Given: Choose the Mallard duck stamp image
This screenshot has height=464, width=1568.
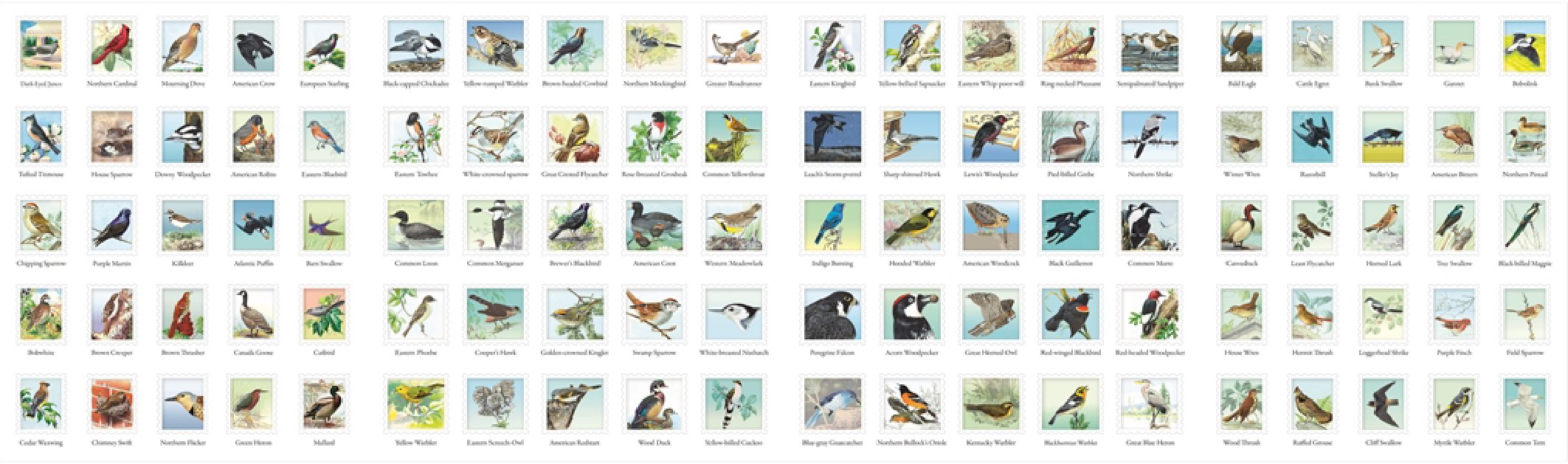Looking at the screenshot, I should pos(324,404).
